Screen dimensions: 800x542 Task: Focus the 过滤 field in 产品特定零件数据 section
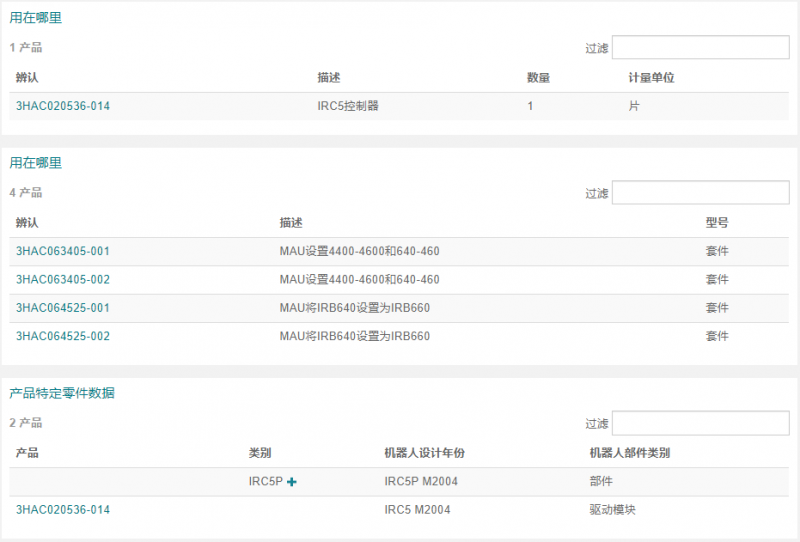701,423
